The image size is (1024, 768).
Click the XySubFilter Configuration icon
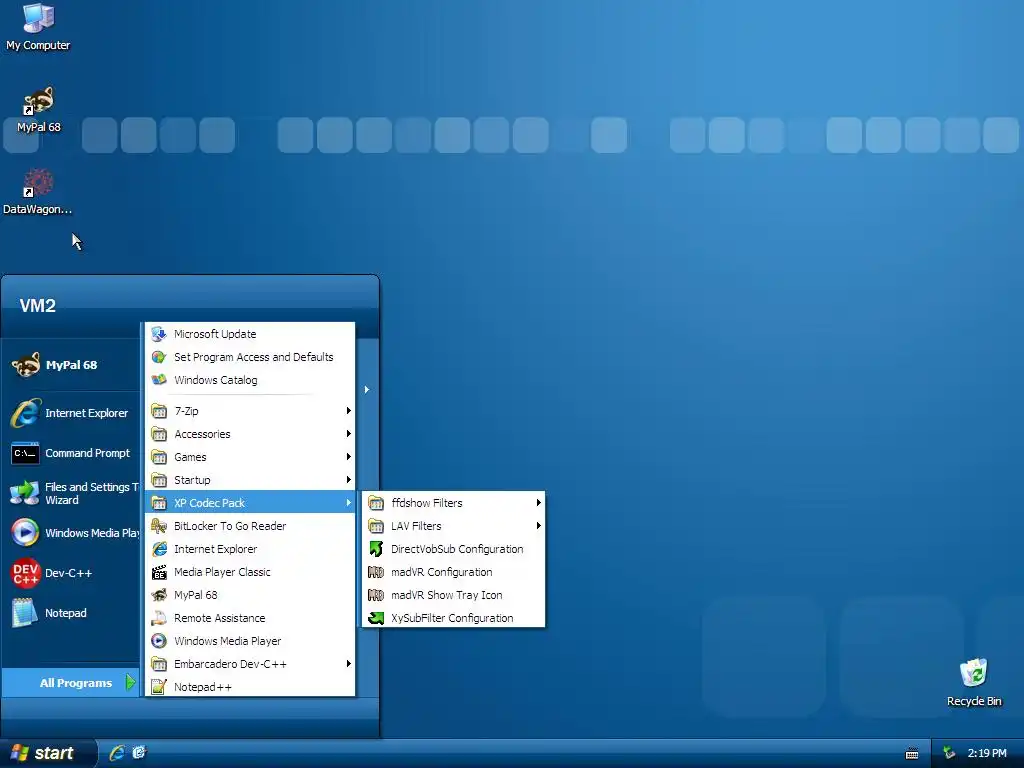click(376, 618)
